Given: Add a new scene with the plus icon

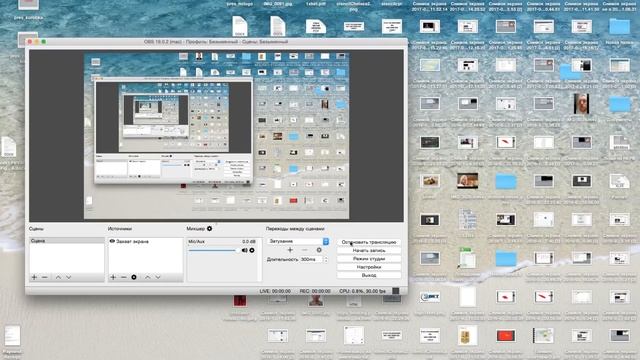Looking at the screenshot, I should pyautogui.click(x=34, y=277).
